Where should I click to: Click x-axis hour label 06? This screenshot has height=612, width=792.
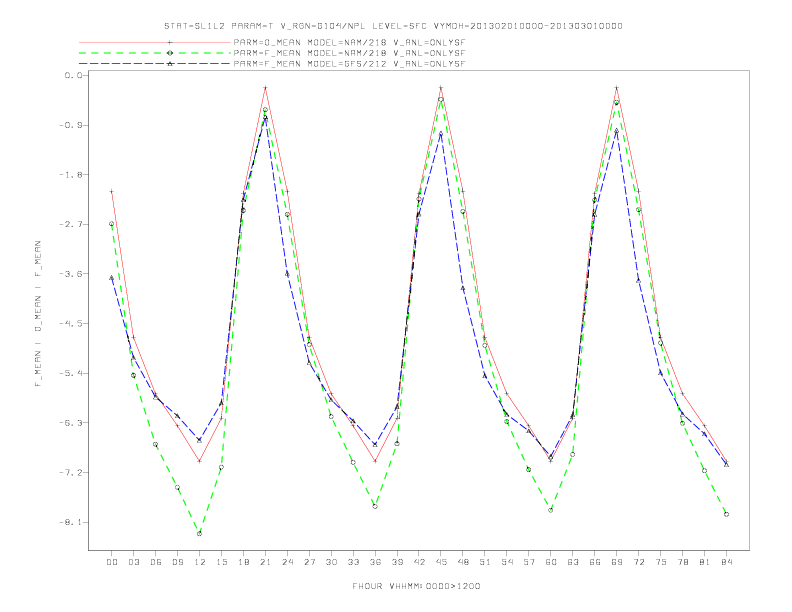coord(156,562)
